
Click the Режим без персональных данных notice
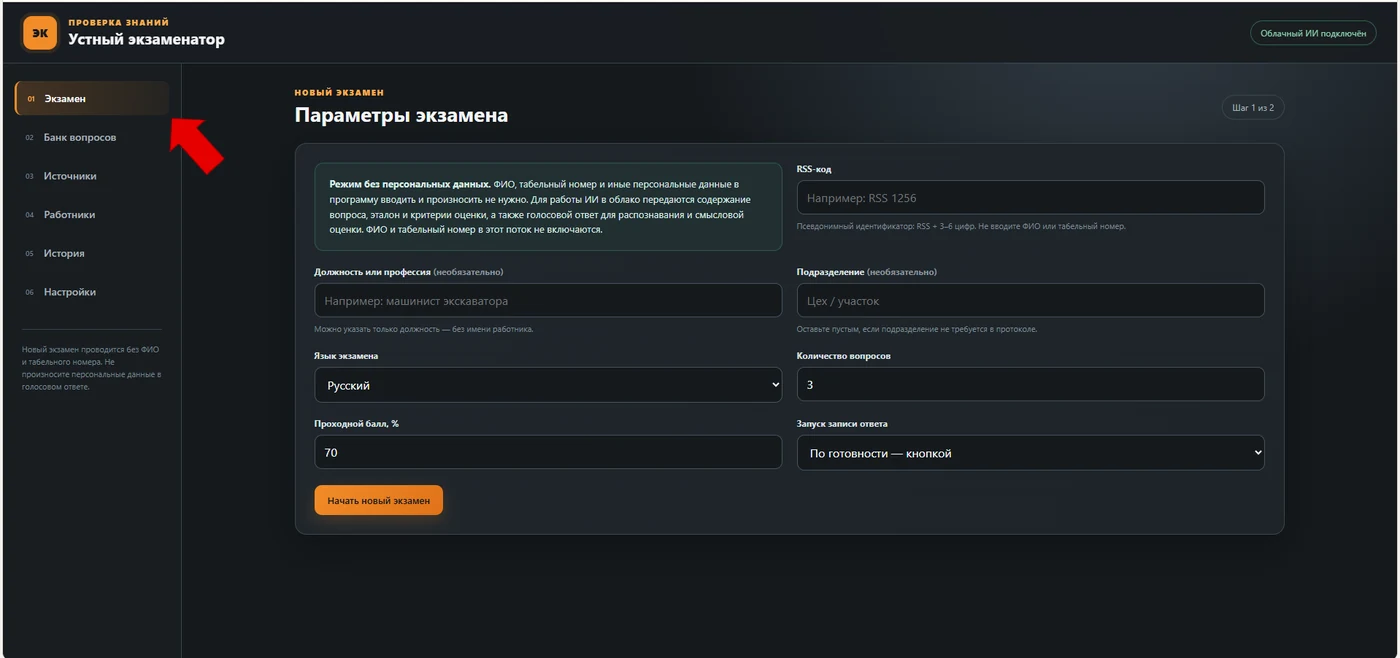pos(548,207)
